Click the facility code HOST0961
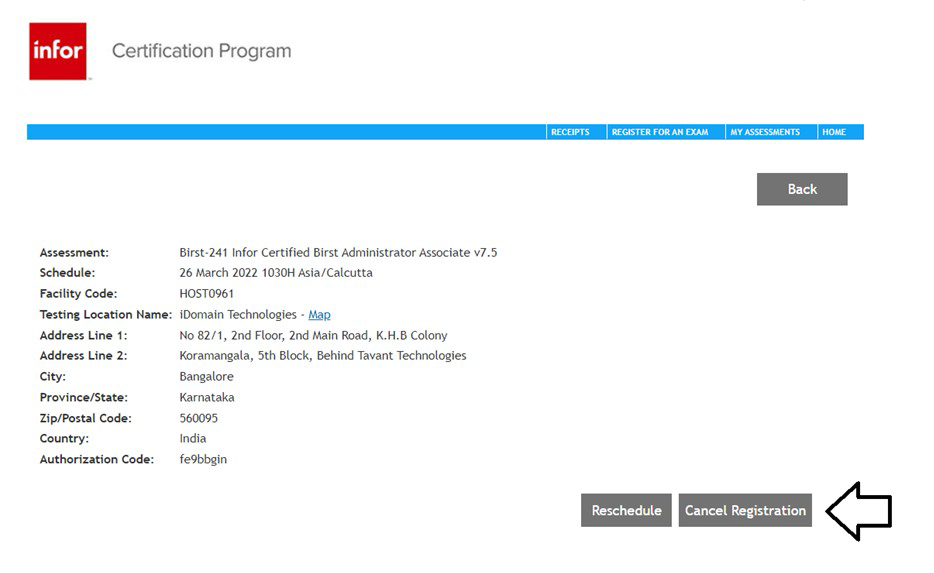This screenshot has width=934, height=573. pyautogui.click(x=206, y=294)
